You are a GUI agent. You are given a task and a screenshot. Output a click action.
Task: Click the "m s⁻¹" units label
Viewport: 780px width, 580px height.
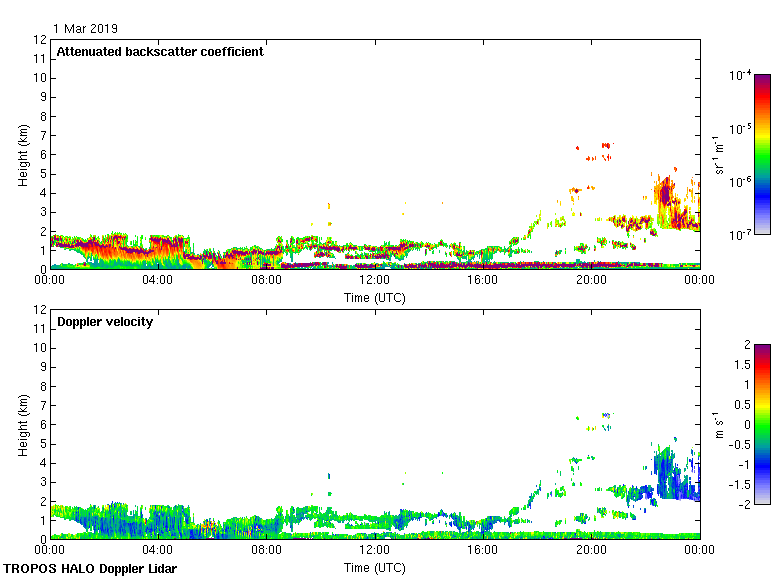point(720,424)
